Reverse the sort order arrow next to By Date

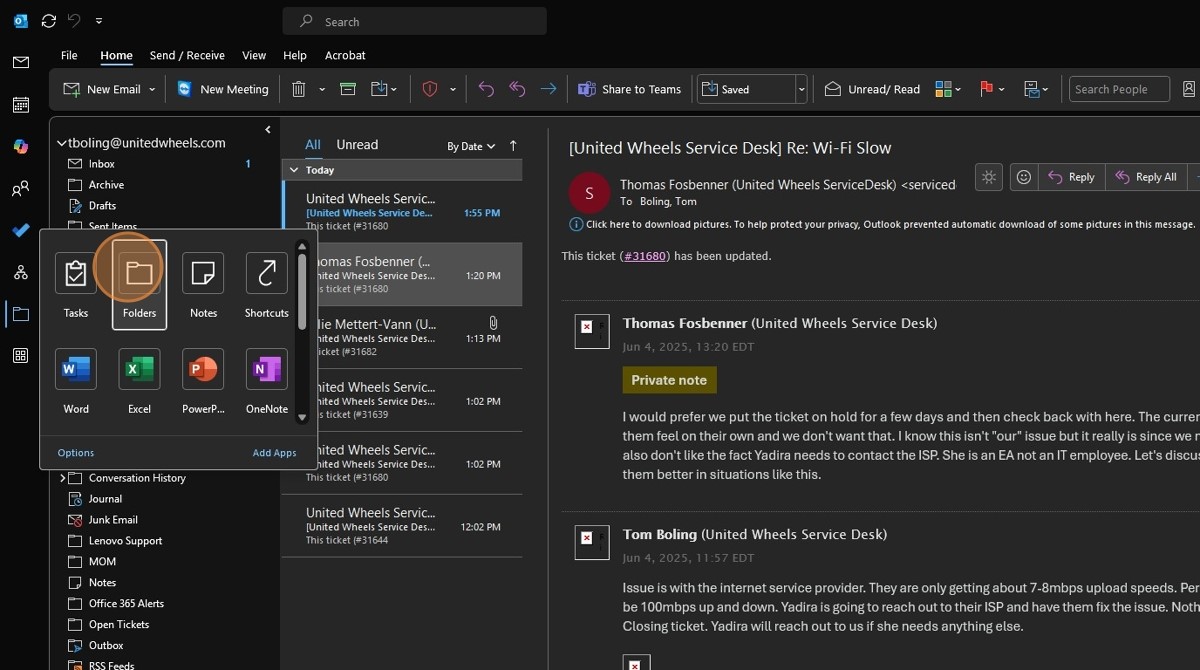[513, 146]
